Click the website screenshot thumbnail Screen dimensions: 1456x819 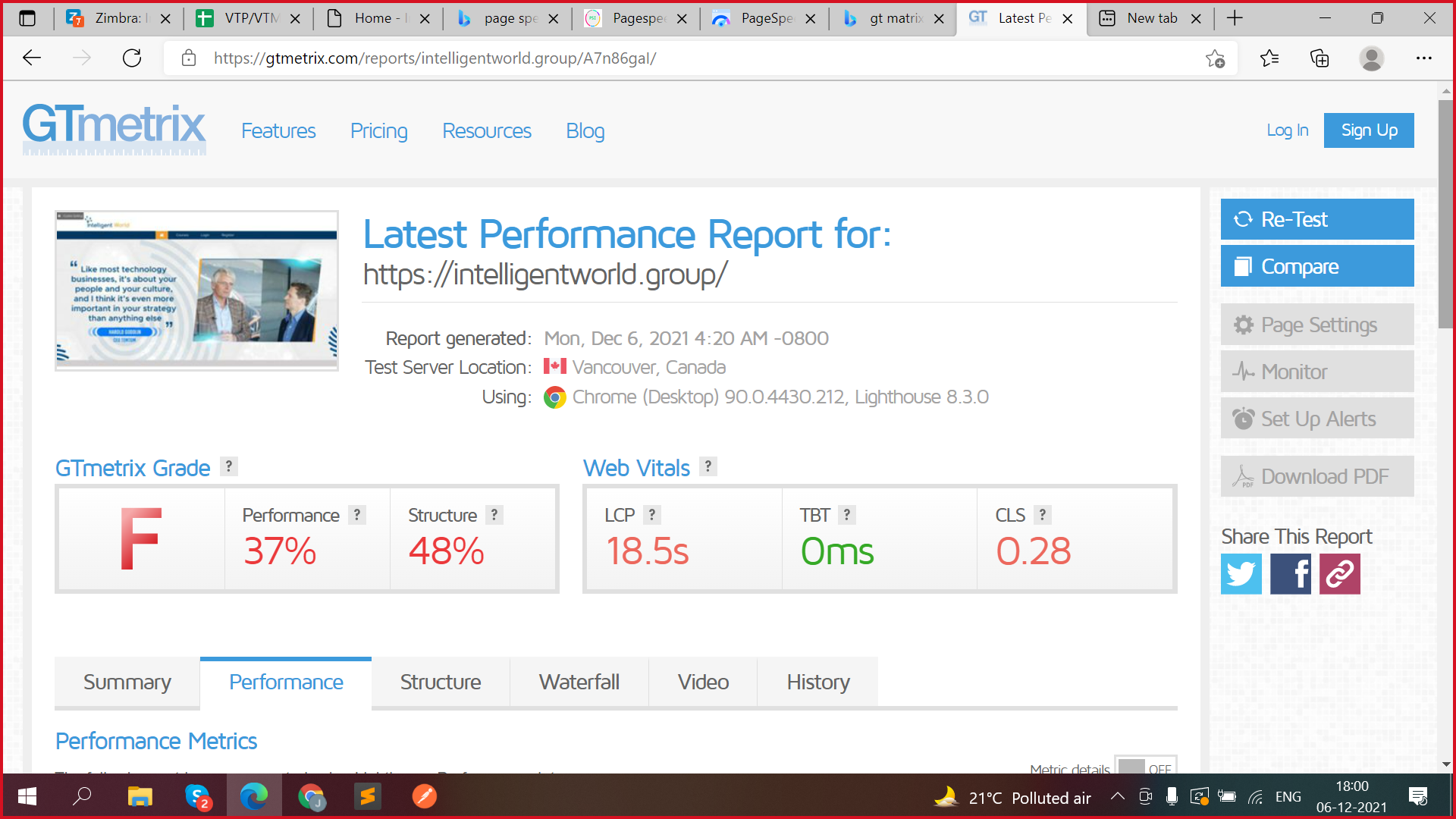(x=196, y=290)
